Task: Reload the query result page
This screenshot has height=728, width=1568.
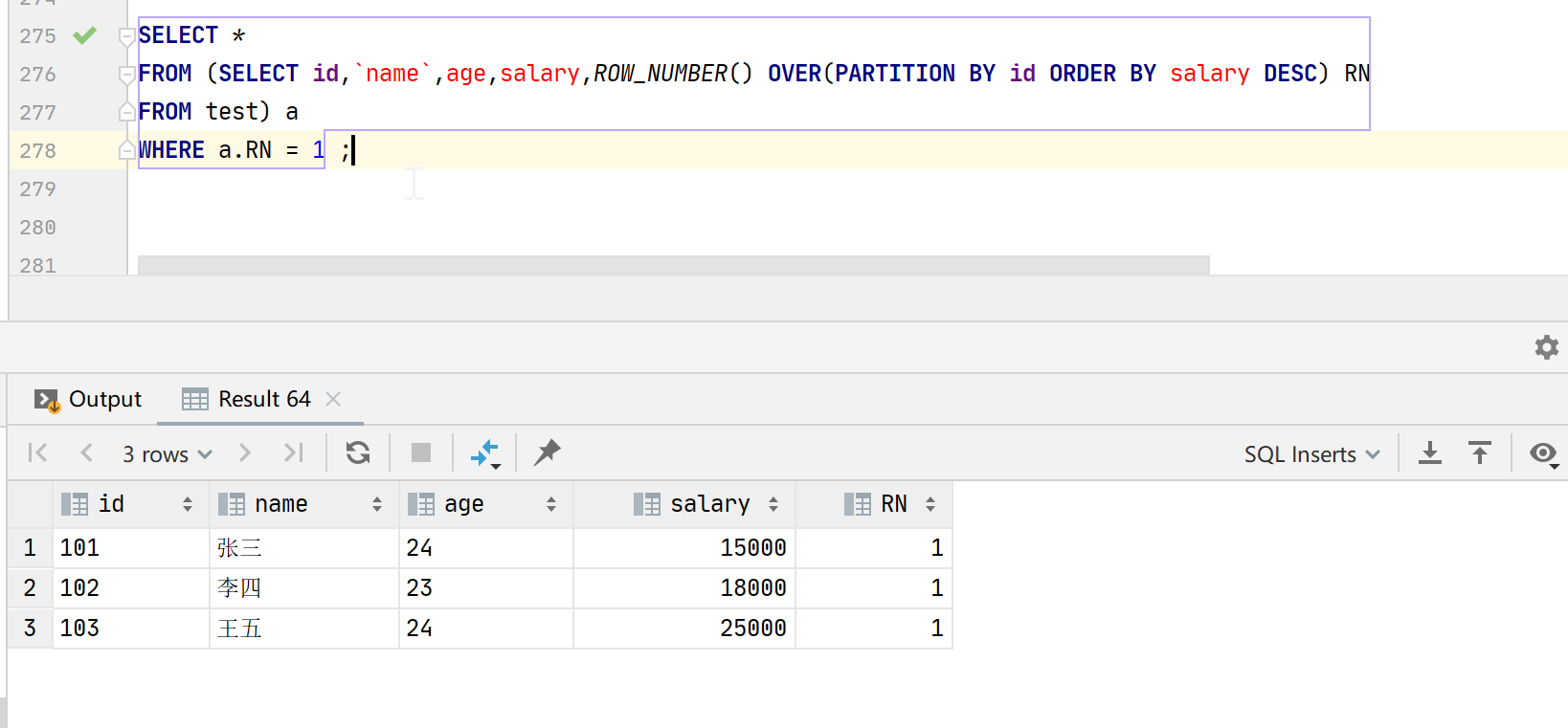Action: click(358, 452)
